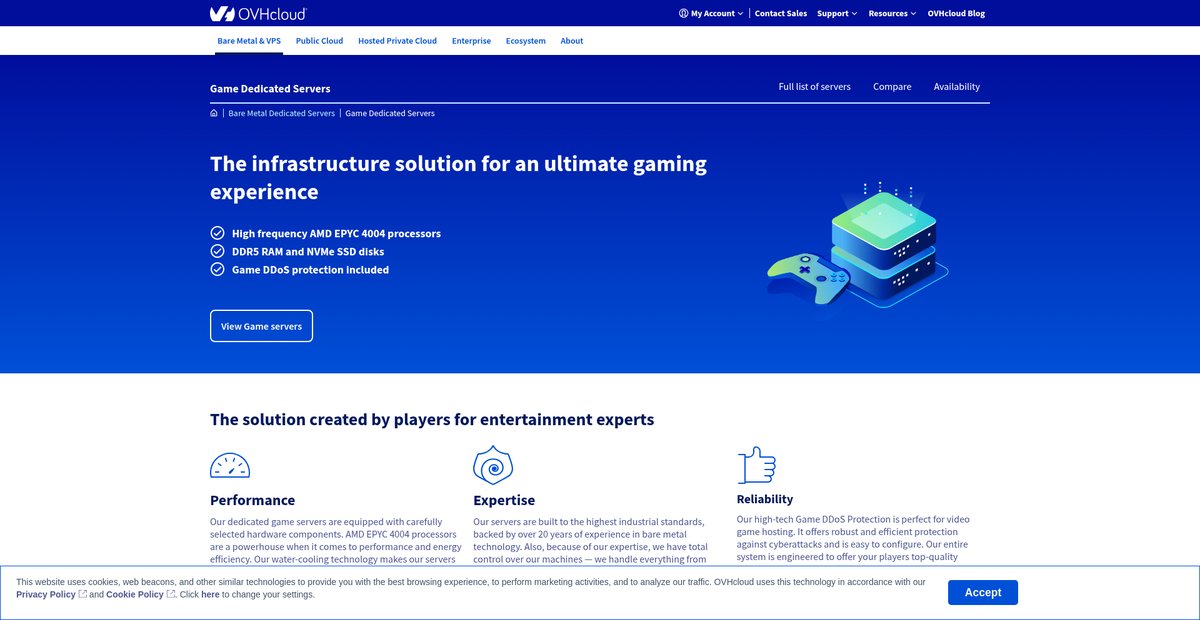Click 'here' to change cookie settings
Viewport: 1200px width, 620px height.
click(x=210, y=594)
